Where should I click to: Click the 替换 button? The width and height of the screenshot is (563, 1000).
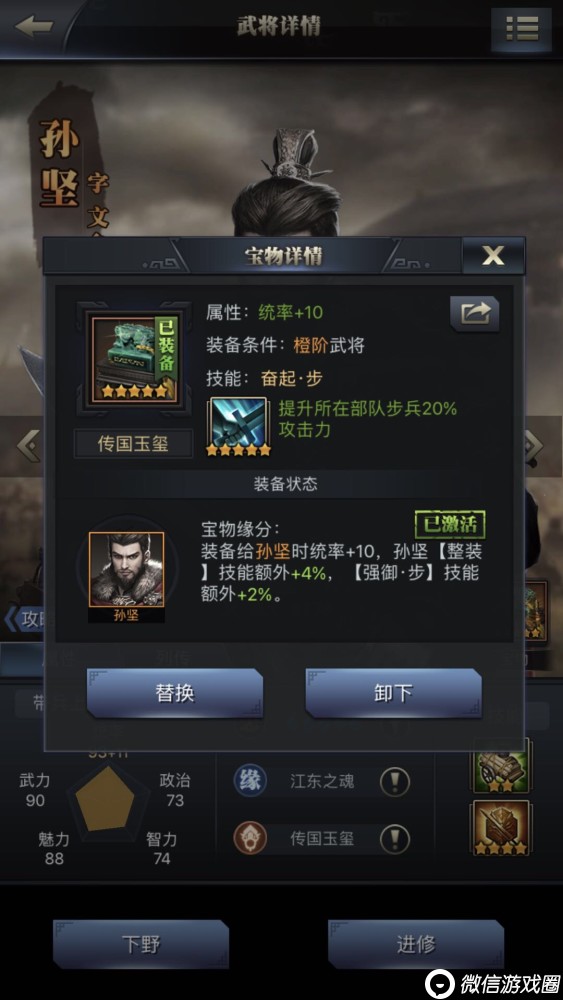coord(175,693)
